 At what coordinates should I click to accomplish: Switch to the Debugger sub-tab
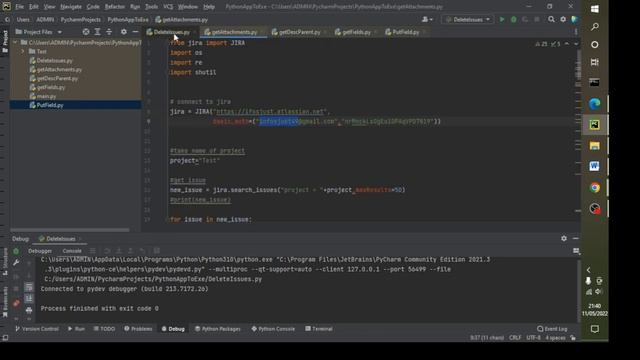coord(40,251)
